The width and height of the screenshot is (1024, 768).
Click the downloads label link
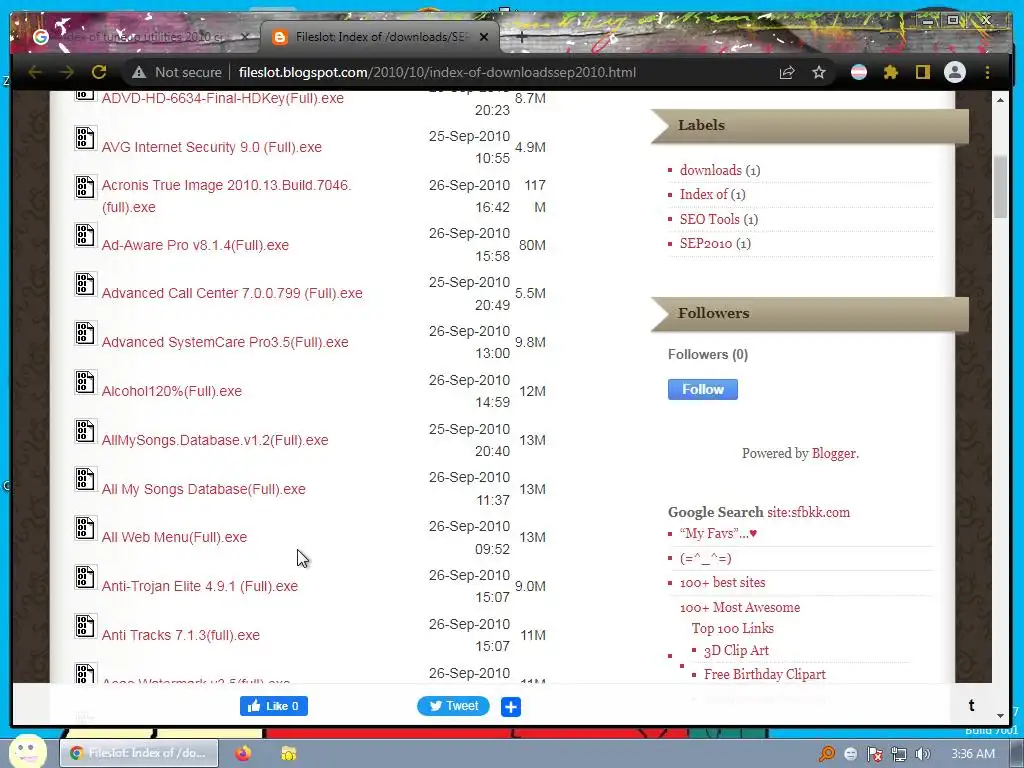pos(711,170)
